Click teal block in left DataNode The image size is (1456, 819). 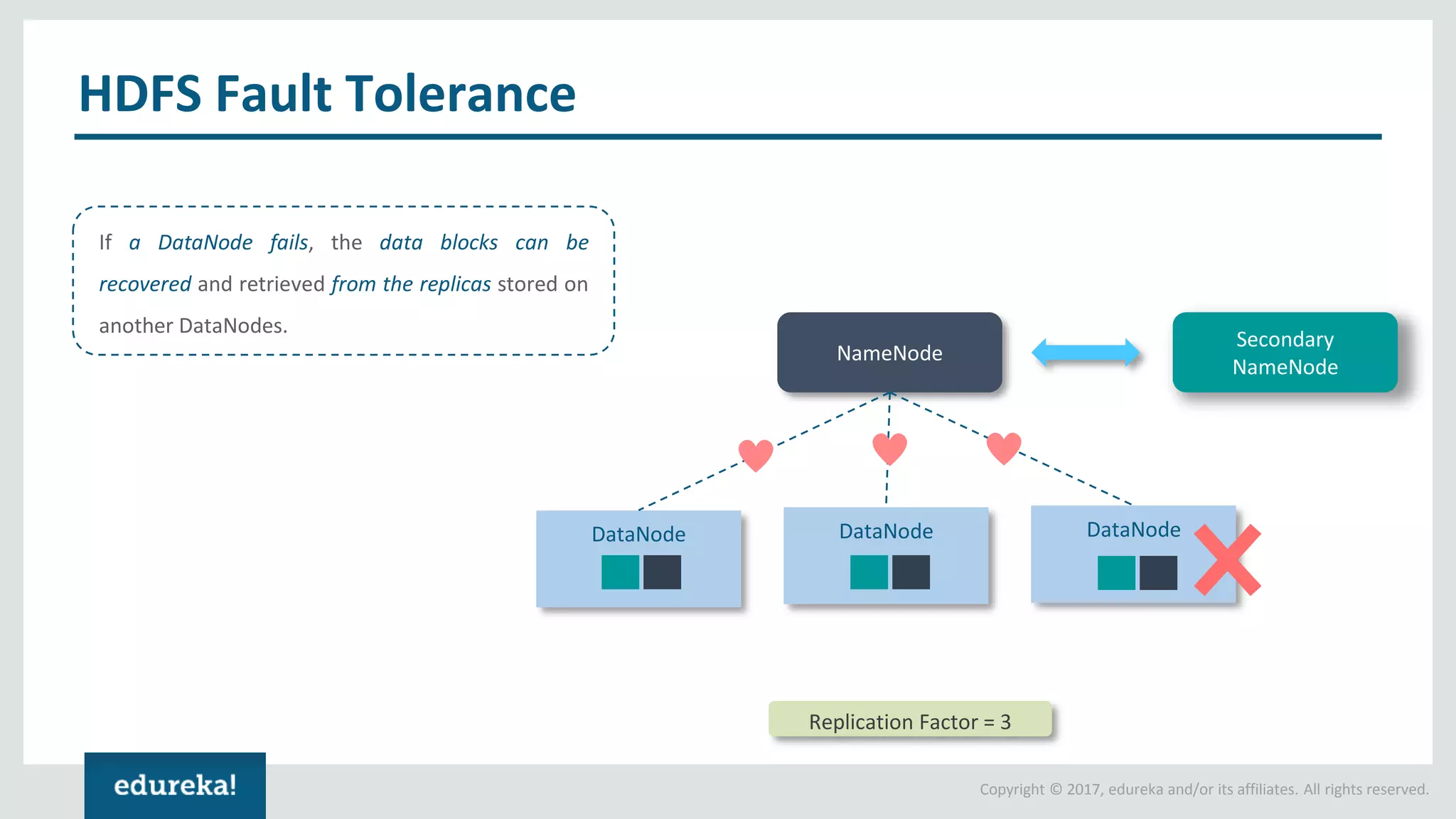click(620, 572)
